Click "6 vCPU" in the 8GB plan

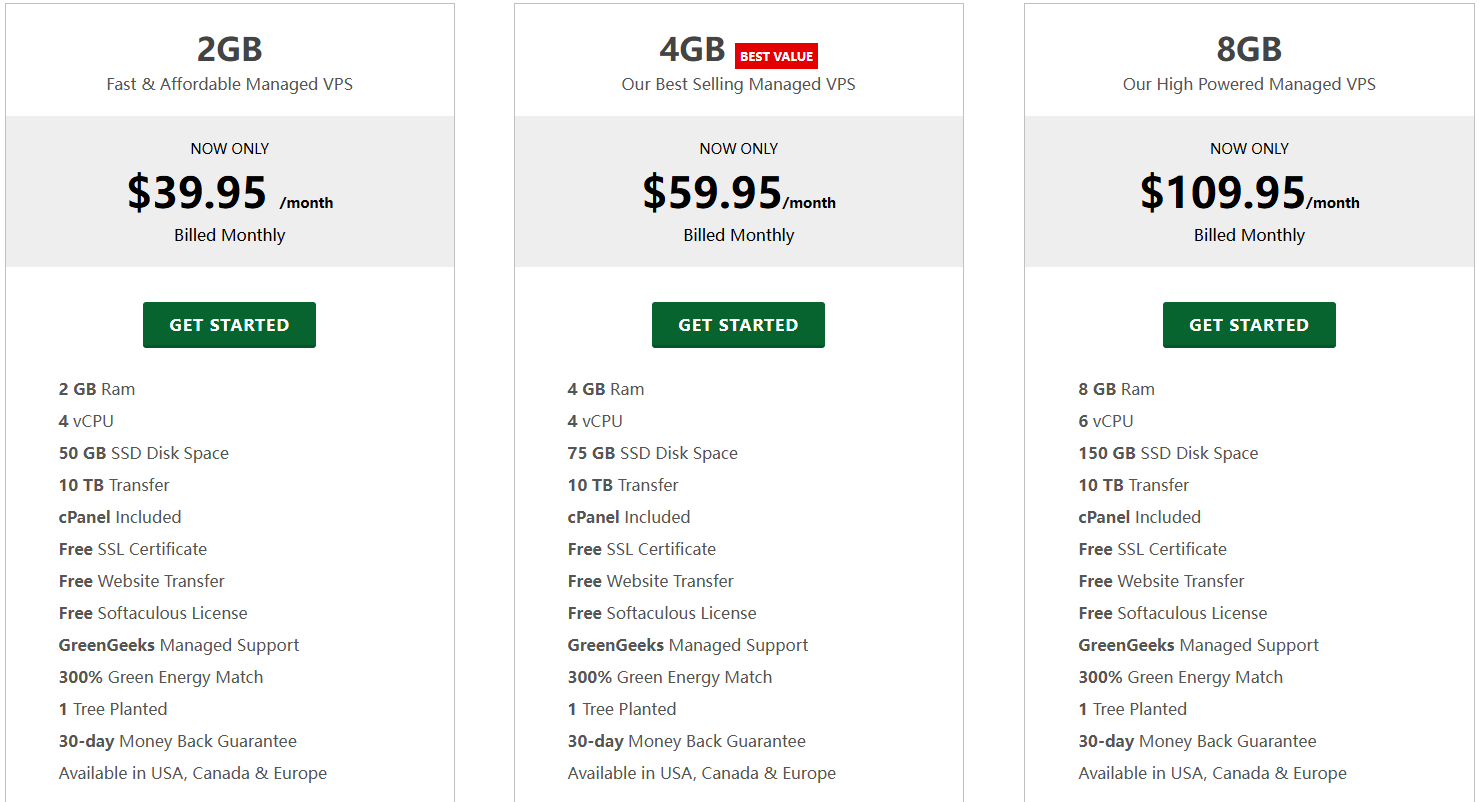coord(1106,421)
